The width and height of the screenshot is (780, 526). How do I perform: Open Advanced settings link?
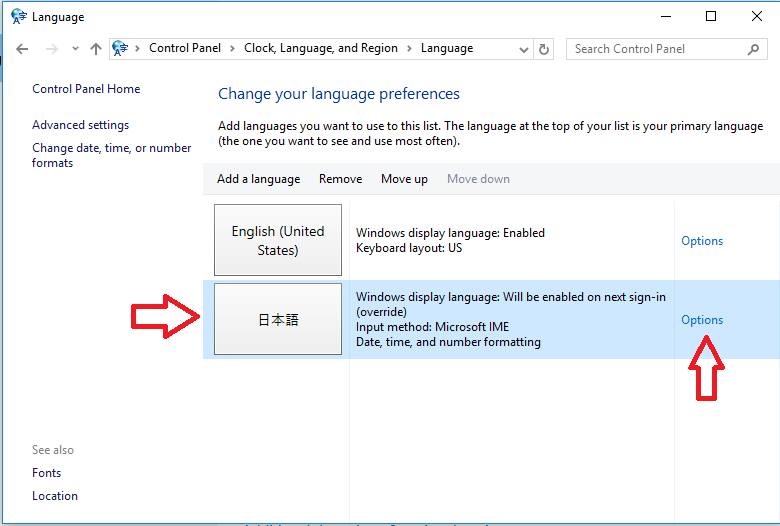[x=81, y=125]
